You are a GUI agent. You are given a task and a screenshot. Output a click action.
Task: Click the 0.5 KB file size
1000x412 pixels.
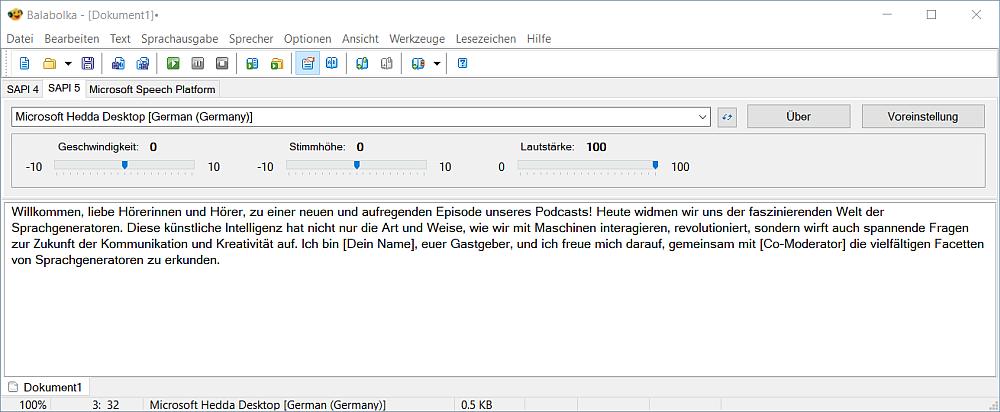point(476,404)
